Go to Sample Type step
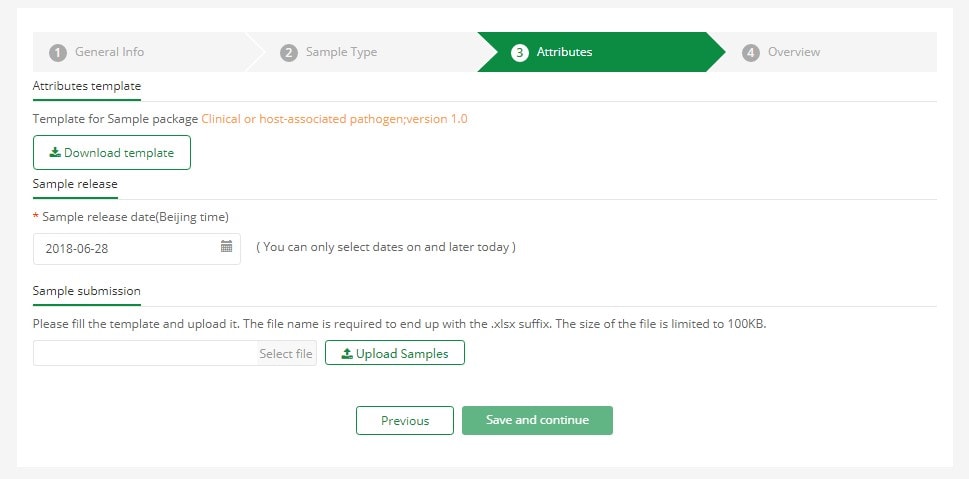Image resolution: width=969 pixels, height=479 pixels. pos(341,52)
